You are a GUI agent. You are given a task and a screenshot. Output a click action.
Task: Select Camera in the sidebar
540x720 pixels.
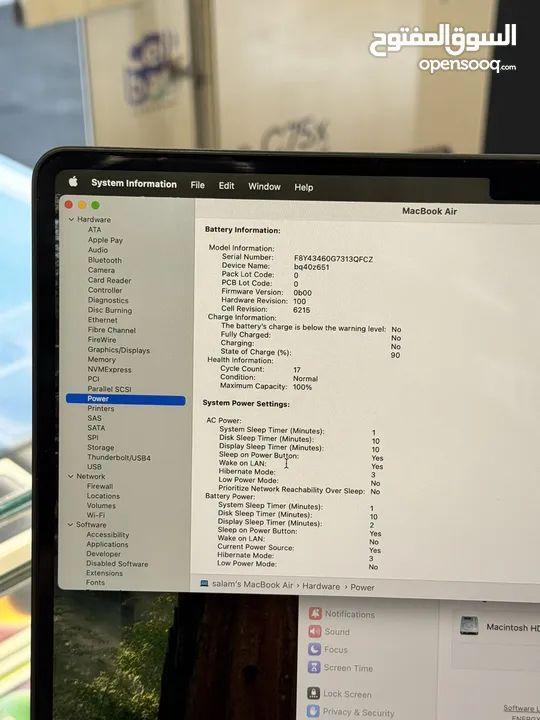point(101,270)
